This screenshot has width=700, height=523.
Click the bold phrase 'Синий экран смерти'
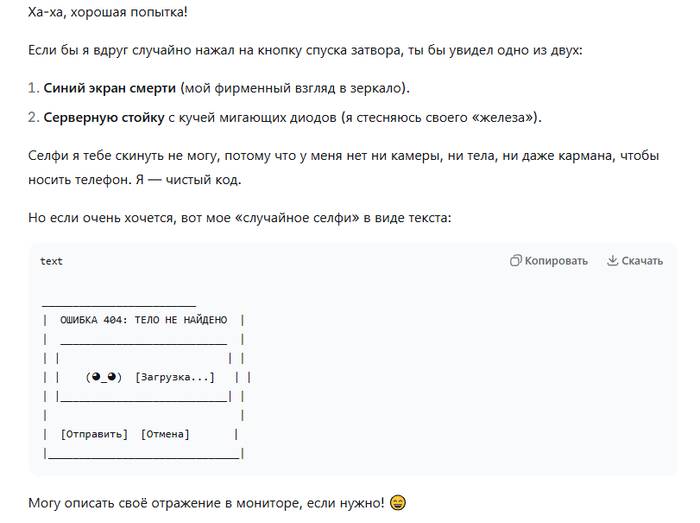pyautogui.click(x=109, y=88)
